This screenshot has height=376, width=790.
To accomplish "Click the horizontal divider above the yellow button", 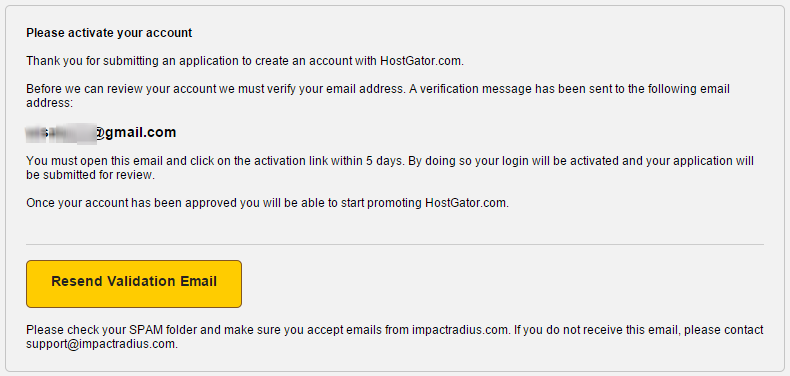I will 395,245.
